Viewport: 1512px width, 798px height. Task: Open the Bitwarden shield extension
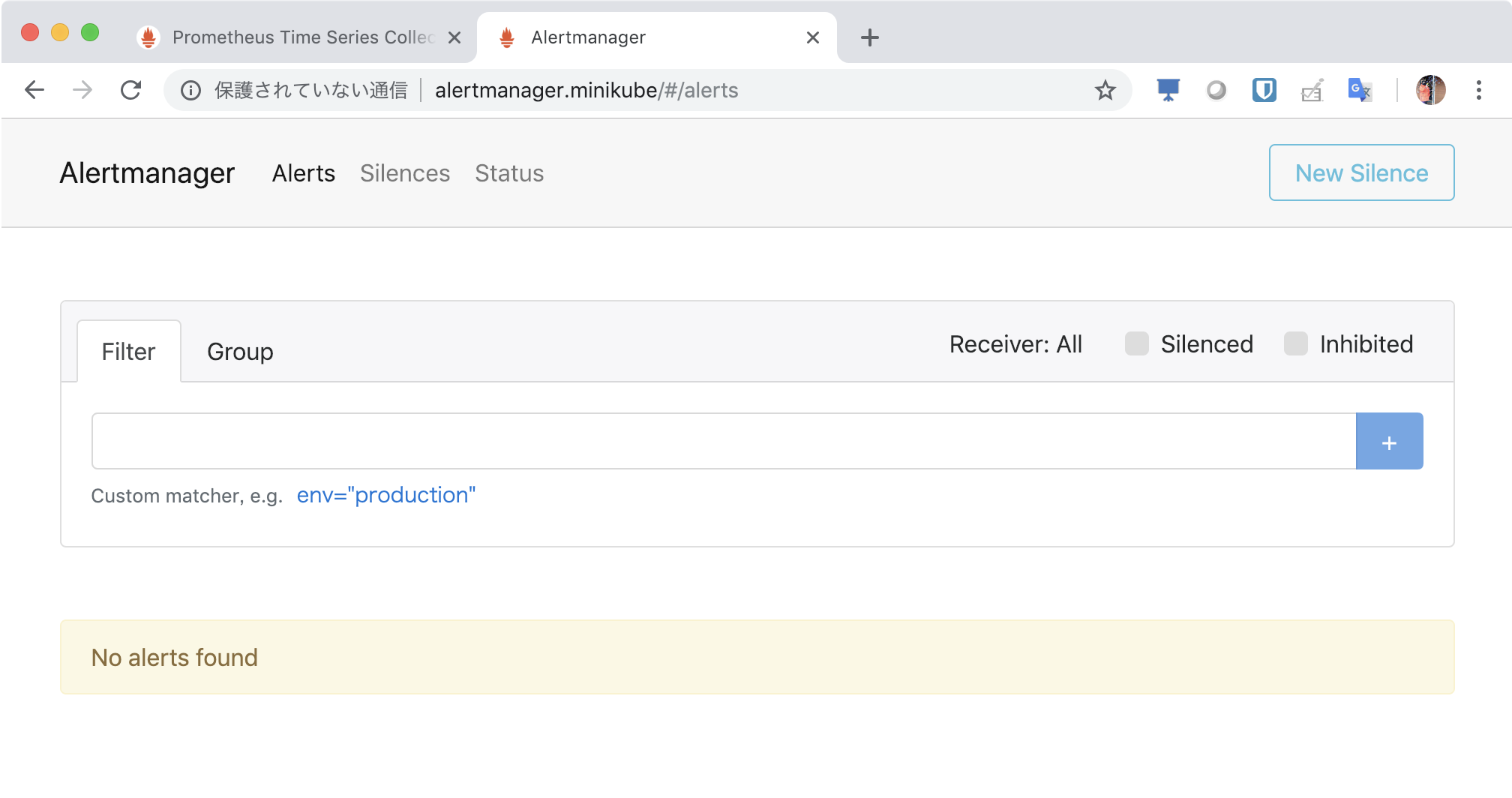tap(1264, 90)
